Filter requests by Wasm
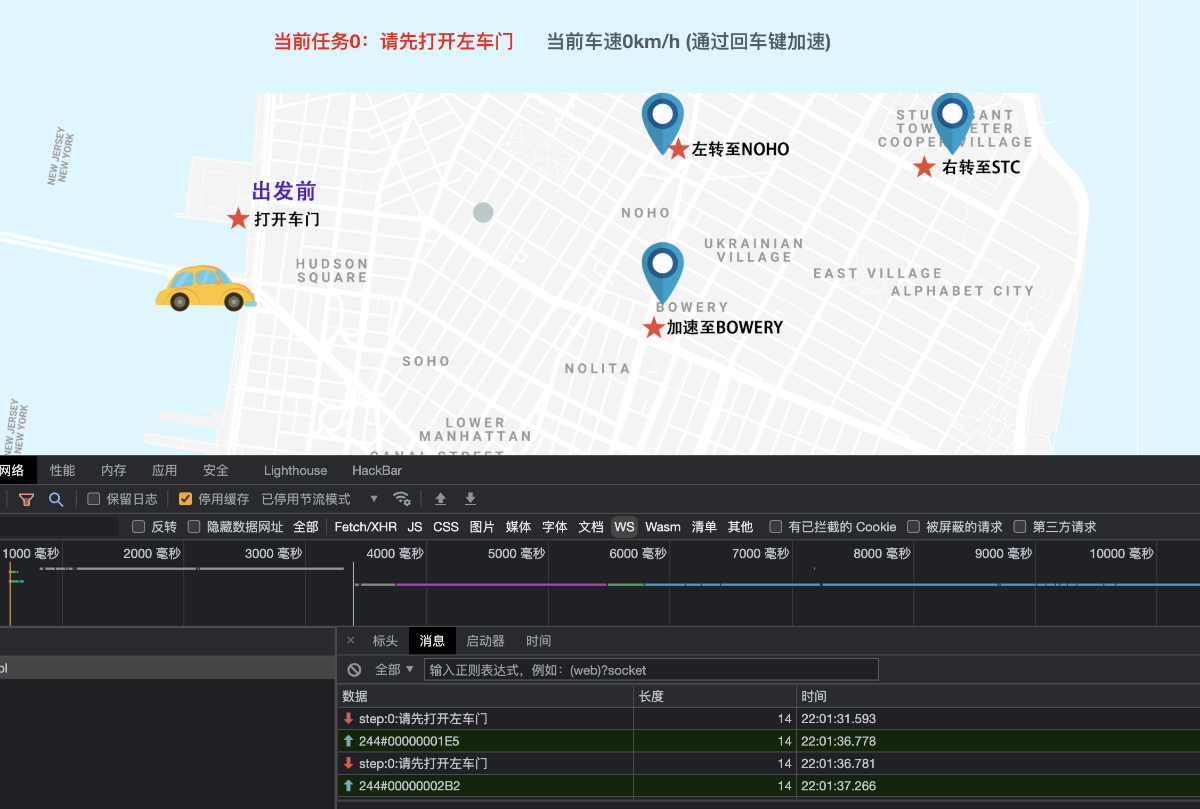 tap(663, 527)
